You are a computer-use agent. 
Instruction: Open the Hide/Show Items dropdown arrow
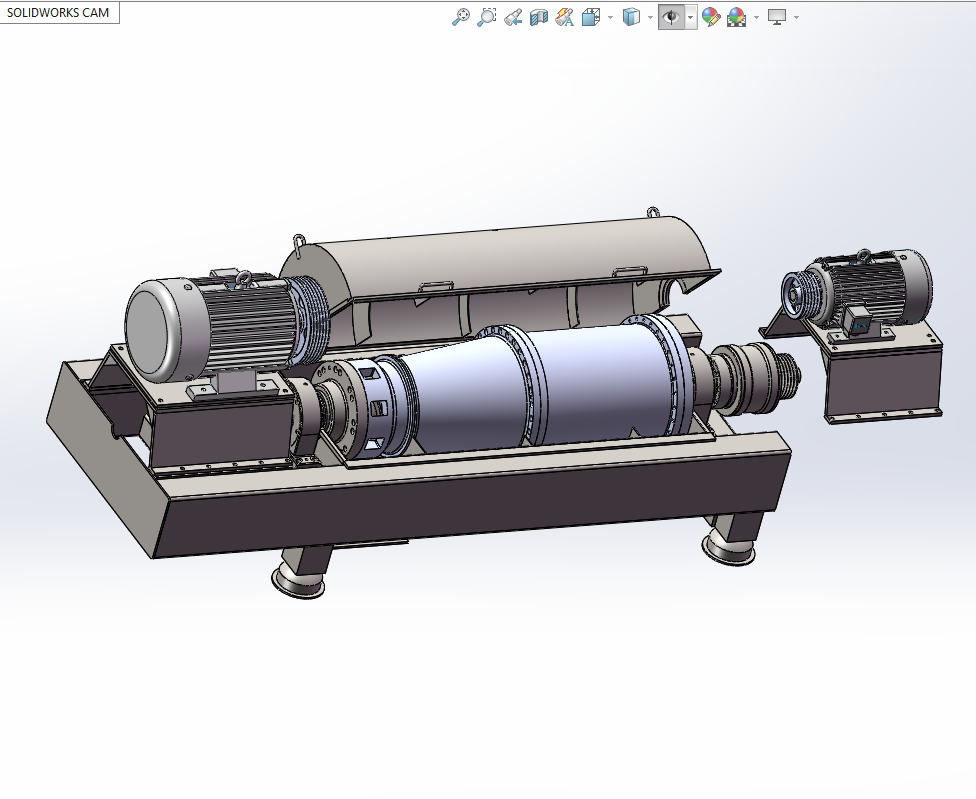pyautogui.click(x=690, y=16)
